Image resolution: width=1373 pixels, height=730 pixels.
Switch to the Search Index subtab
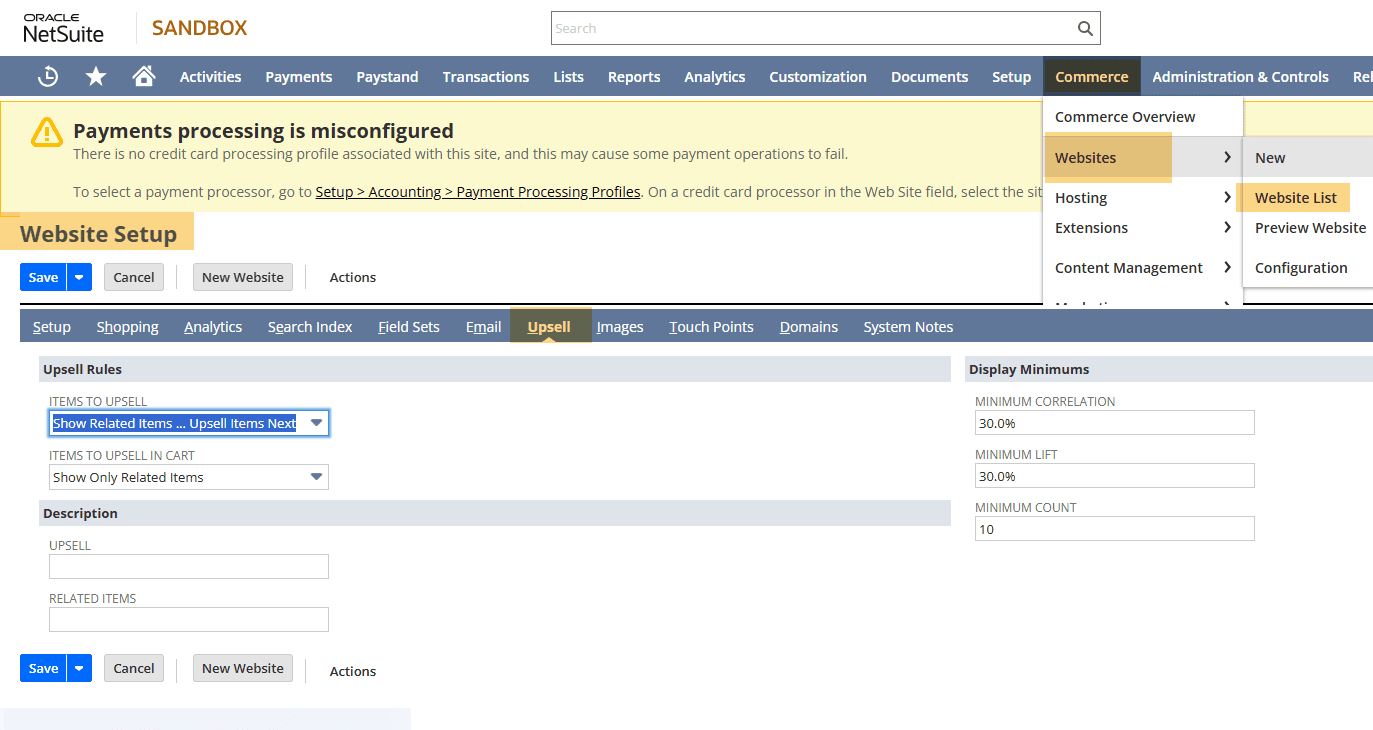pos(310,327)
